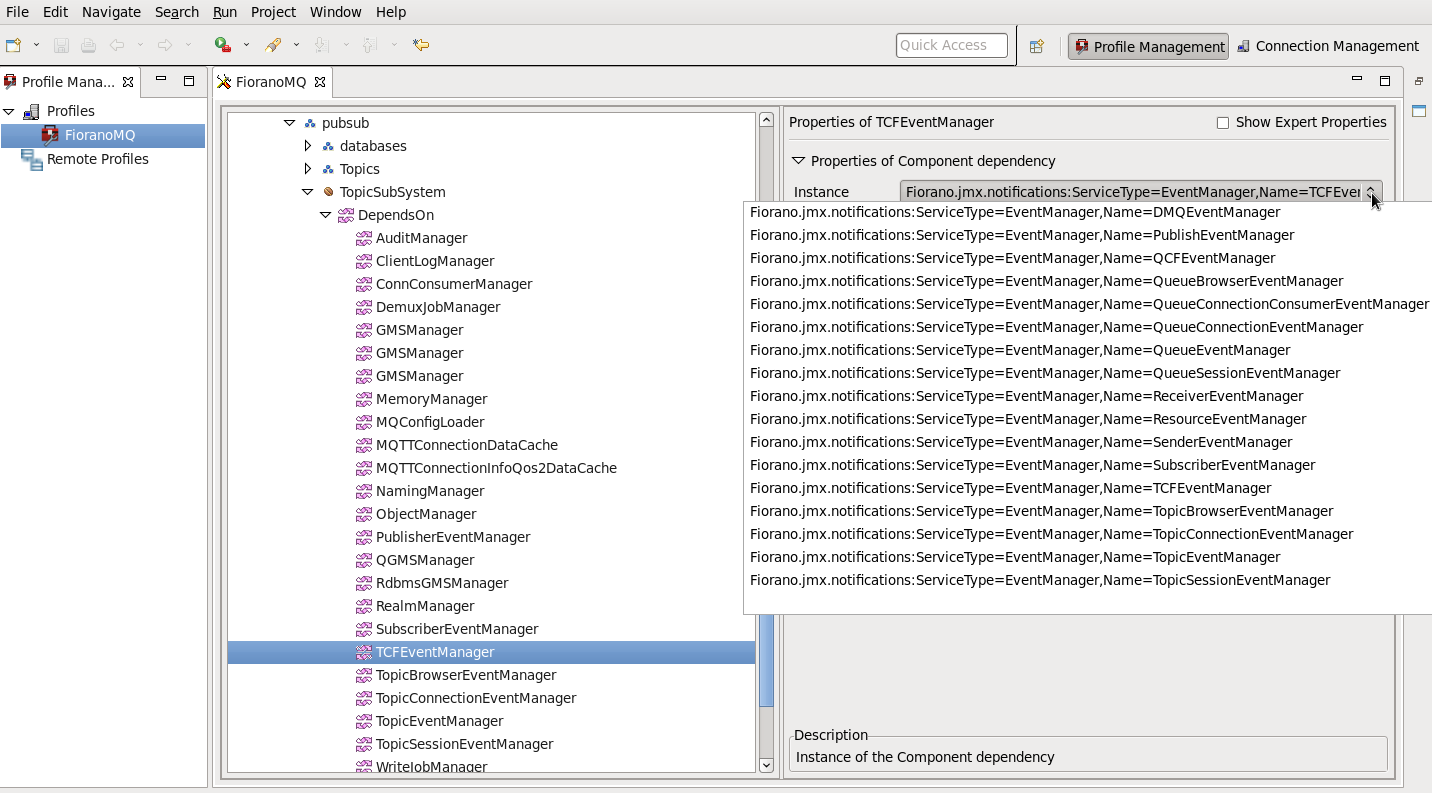Screen dimensions: 1432x793
Task: Choose PublishEventManager from the Instance list
Action: pyautogui.click(x=1022, y=235)
